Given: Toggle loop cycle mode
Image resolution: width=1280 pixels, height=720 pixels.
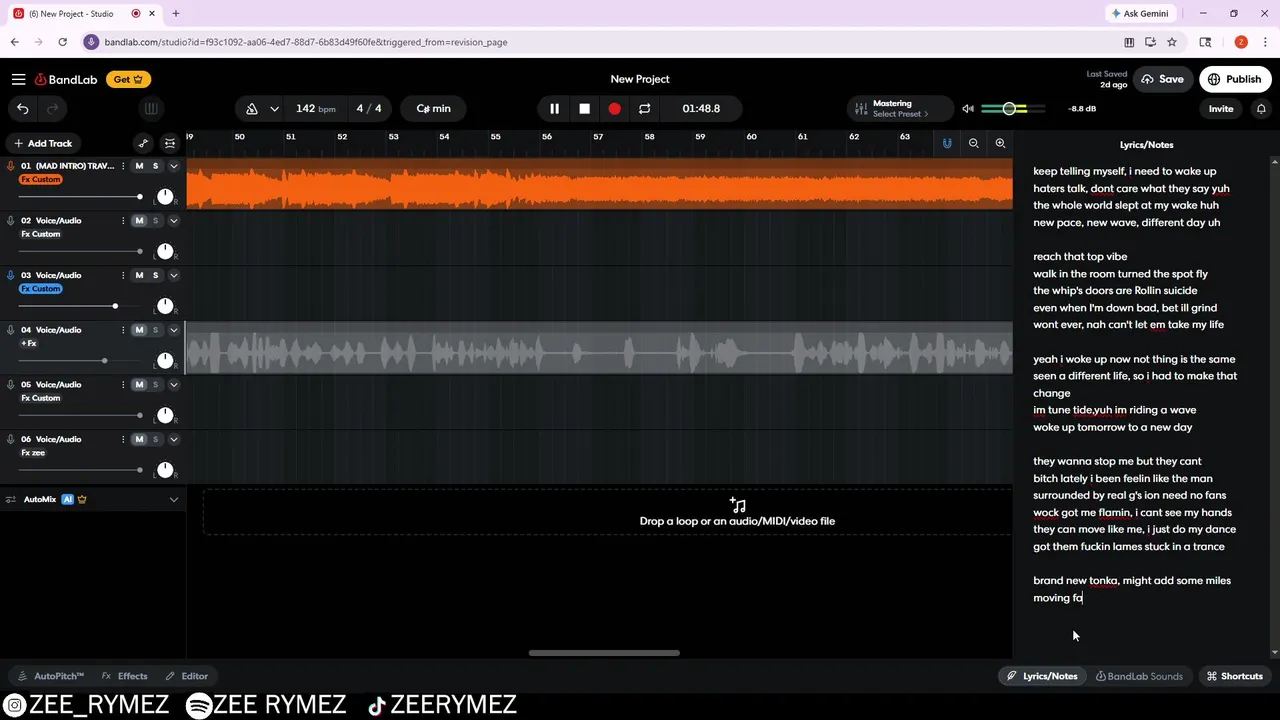Looking at the screenshot, I should (644, 108).
